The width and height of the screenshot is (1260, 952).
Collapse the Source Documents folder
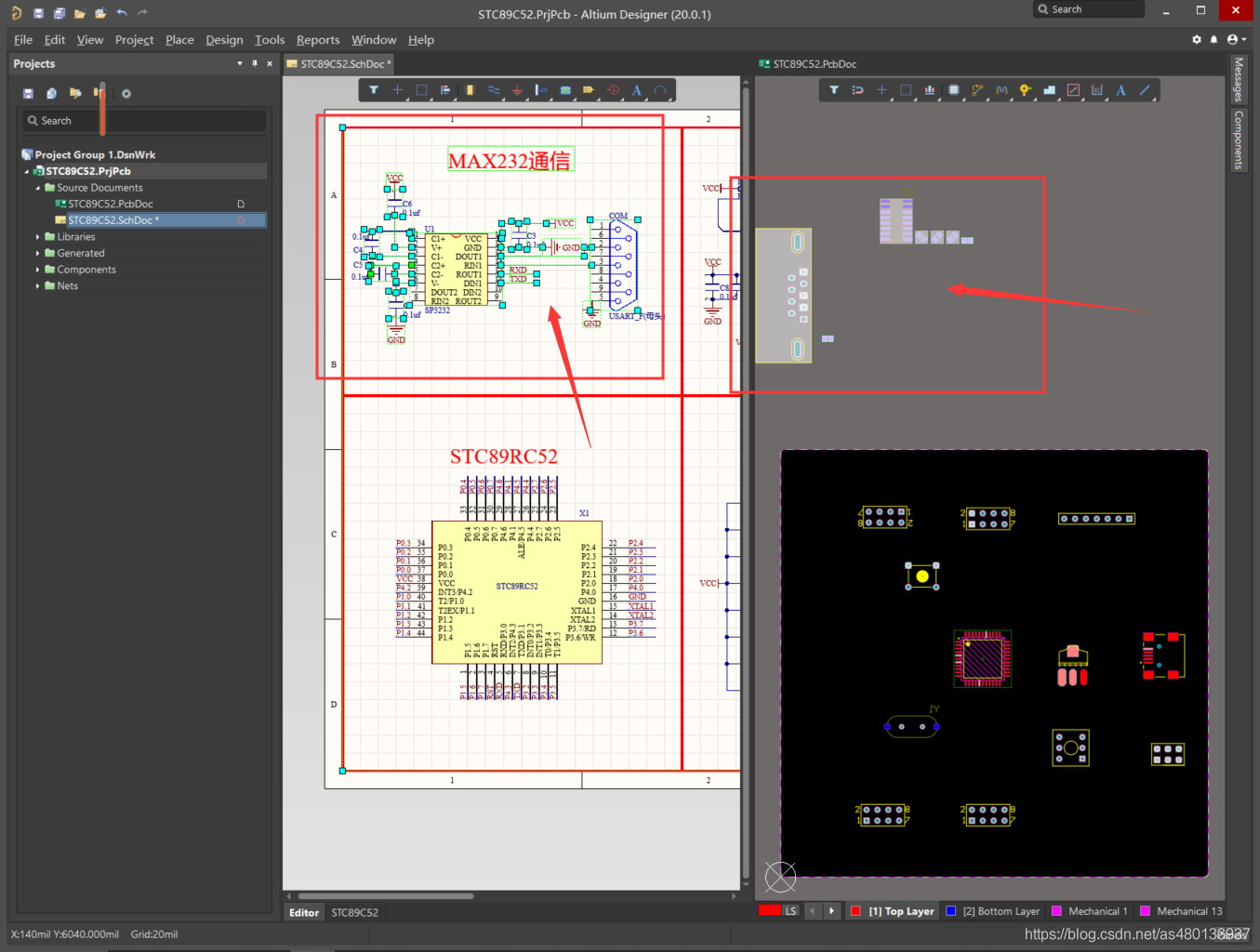38,188
